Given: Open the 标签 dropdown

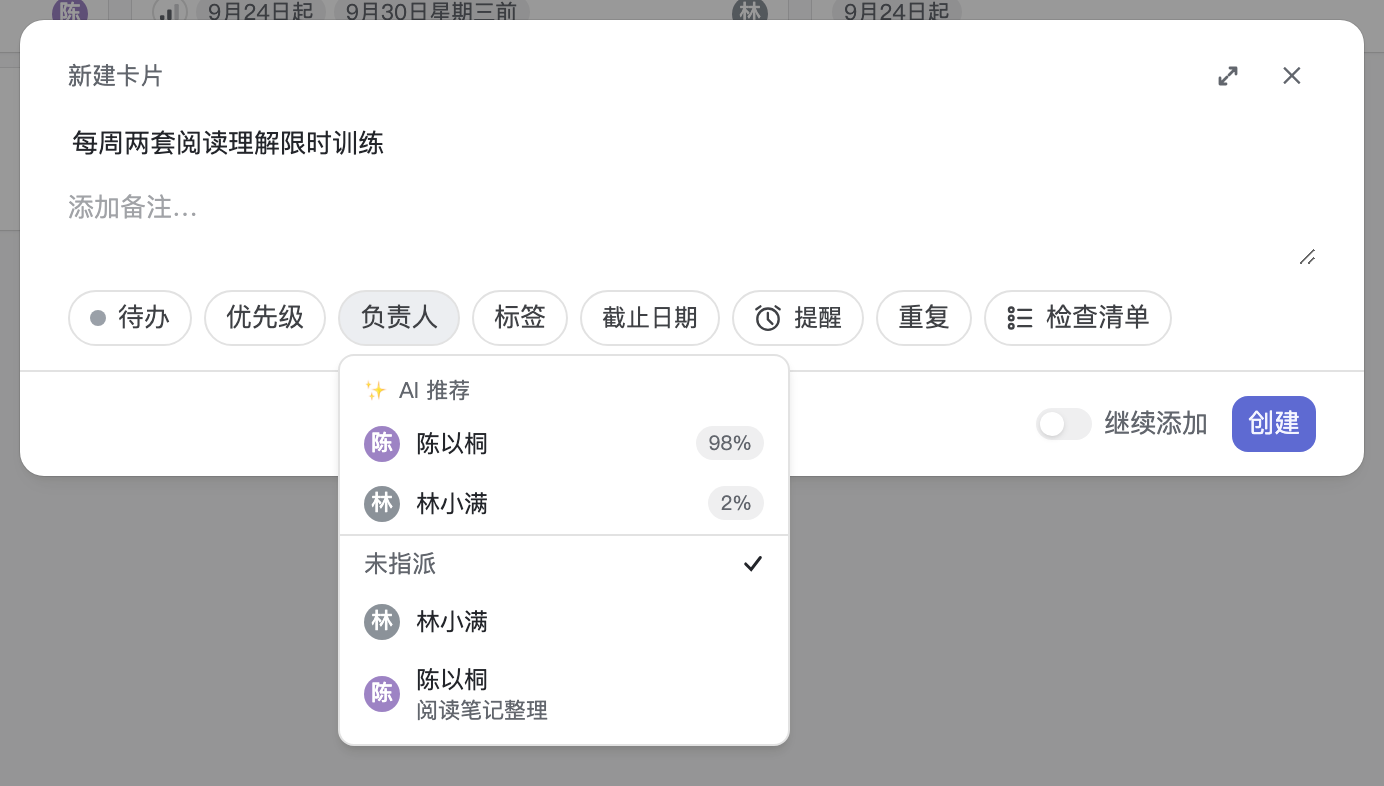Looking at the screenshot, I should [520, 318].
